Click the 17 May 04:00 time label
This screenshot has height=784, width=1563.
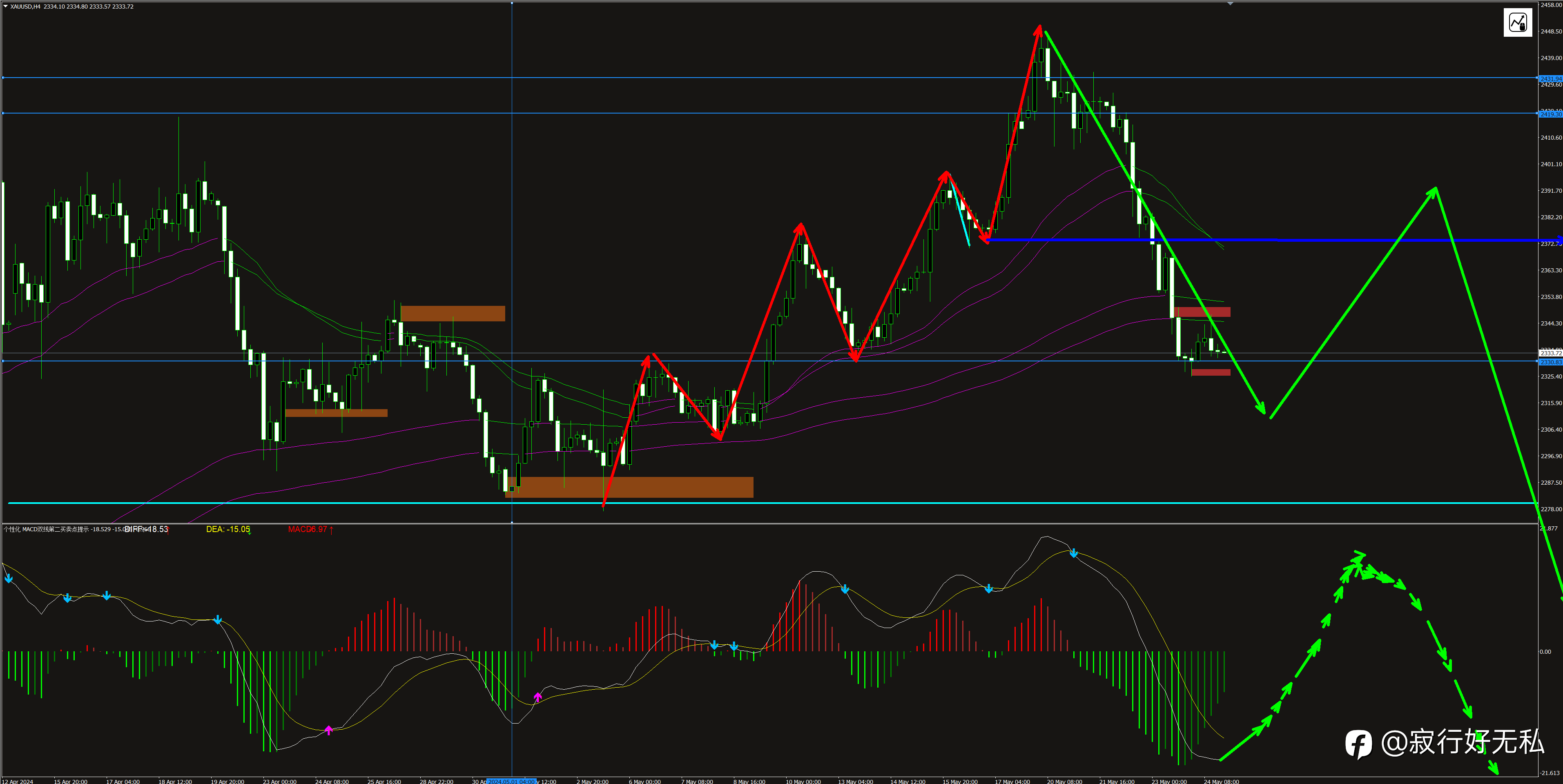(1012, 781)
